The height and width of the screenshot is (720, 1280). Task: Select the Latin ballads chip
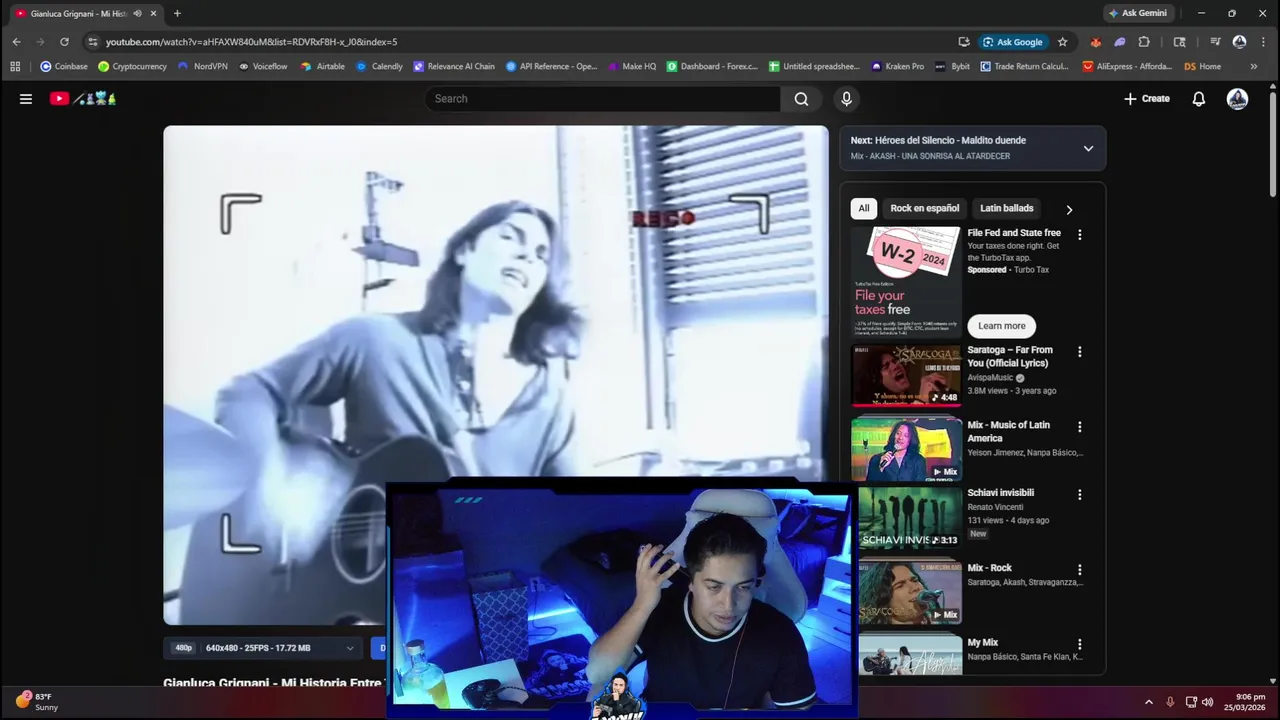click(1006, 208)
